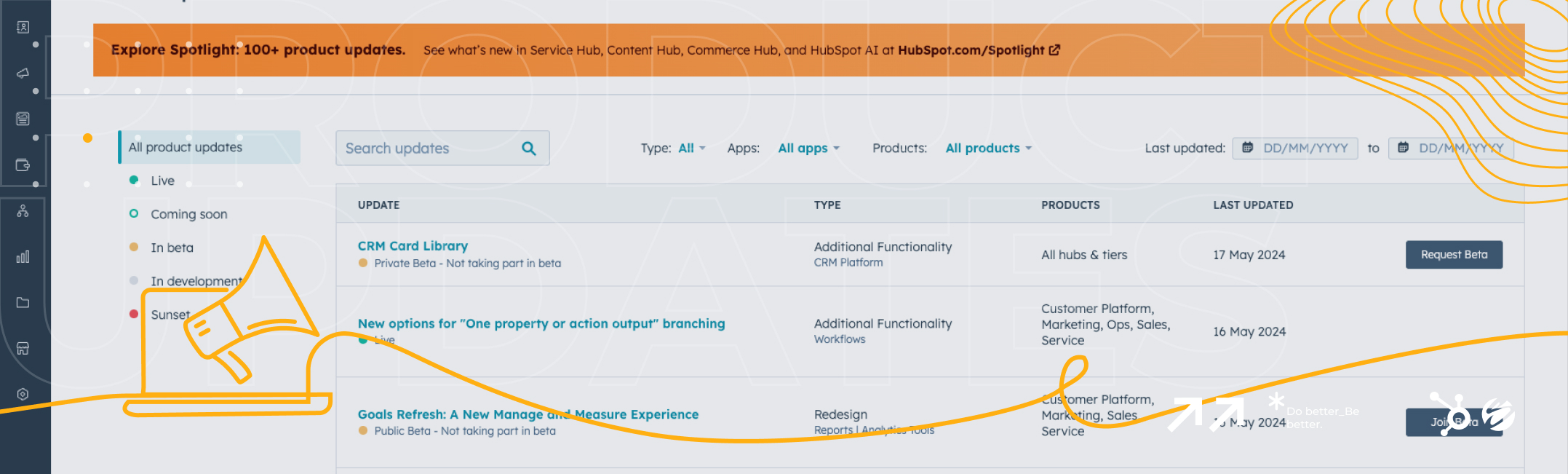Filter by Live updates
1568x474 pixels.
tap(162, 181)
